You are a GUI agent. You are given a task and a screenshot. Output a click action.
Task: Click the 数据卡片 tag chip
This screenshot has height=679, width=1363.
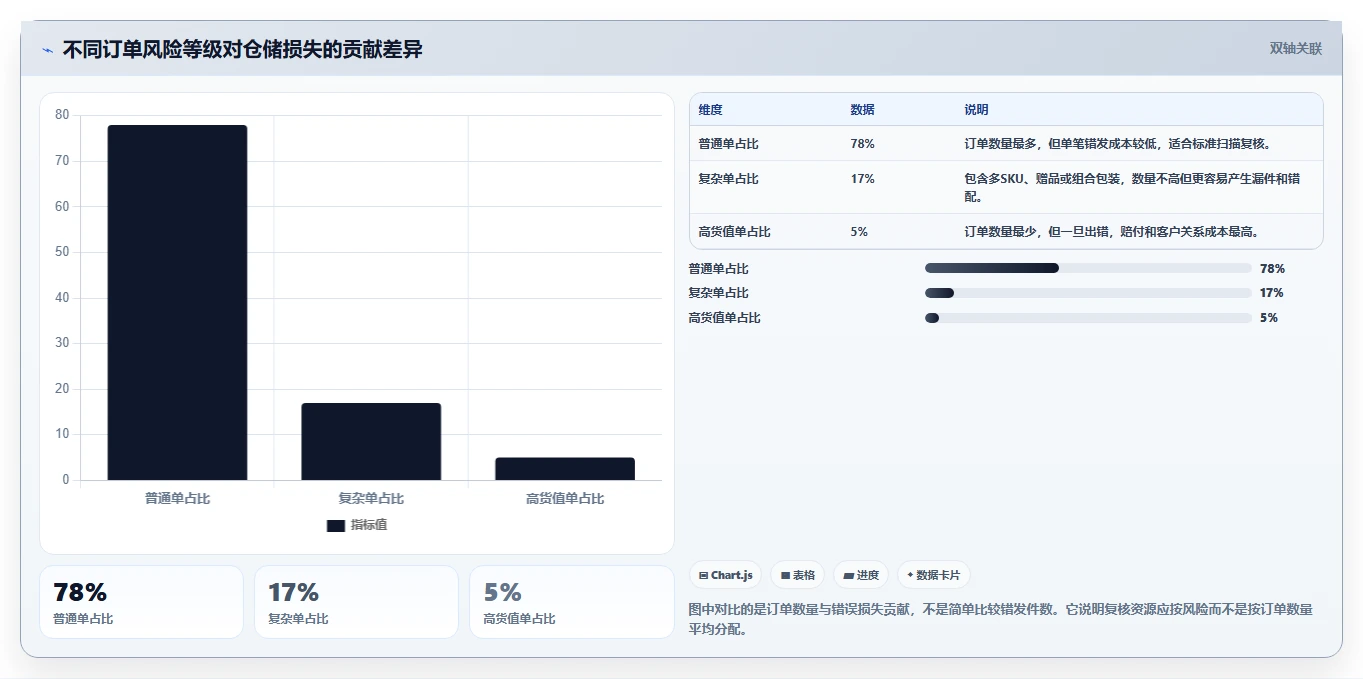coord(933,575)
